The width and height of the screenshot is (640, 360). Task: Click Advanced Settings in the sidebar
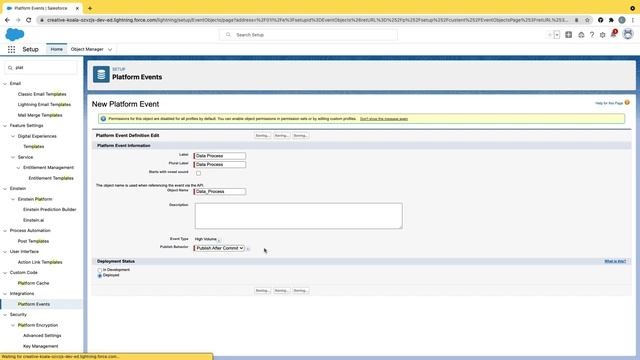coord(42,336)
